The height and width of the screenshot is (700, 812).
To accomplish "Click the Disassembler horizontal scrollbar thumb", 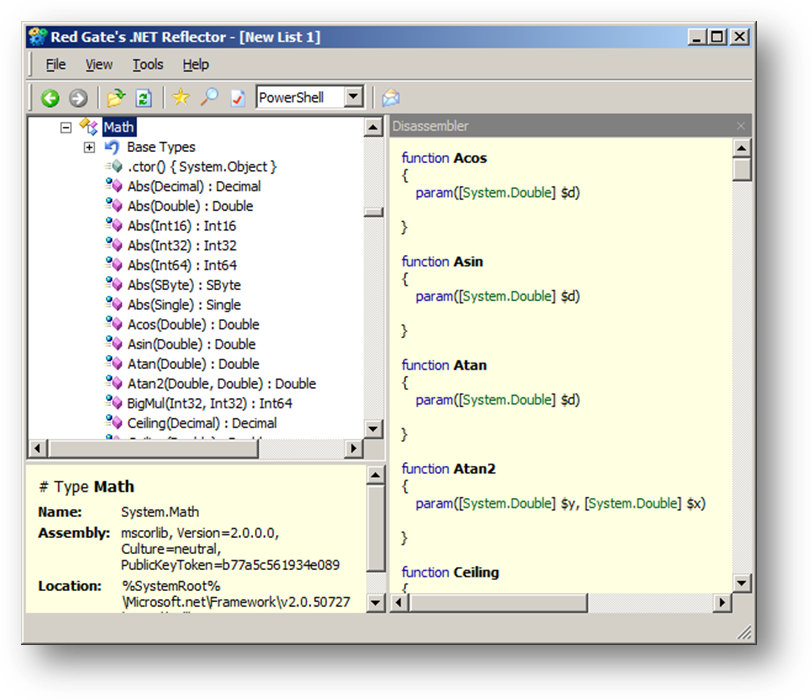I will (x=498, y=603).
